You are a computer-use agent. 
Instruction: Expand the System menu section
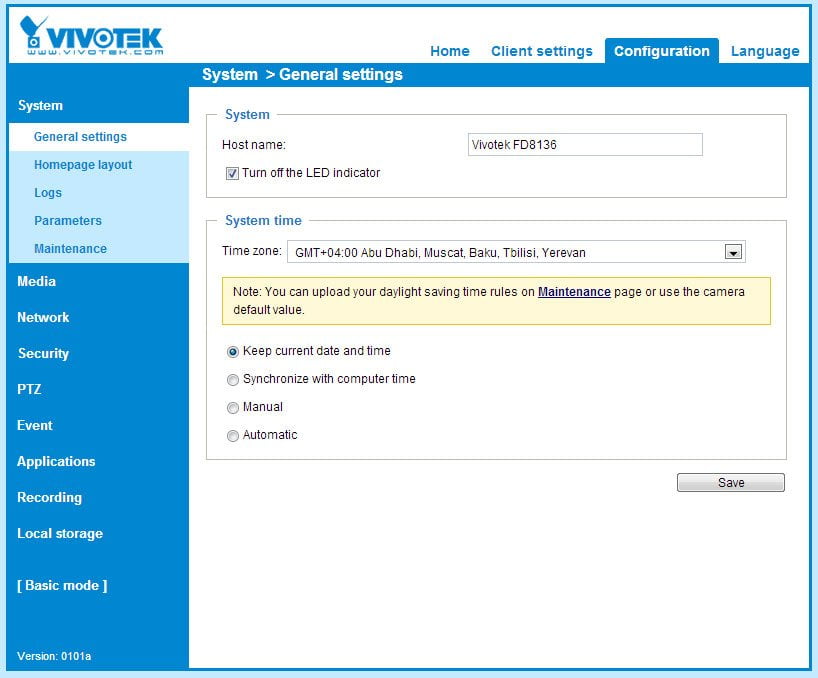pos(40,105)
